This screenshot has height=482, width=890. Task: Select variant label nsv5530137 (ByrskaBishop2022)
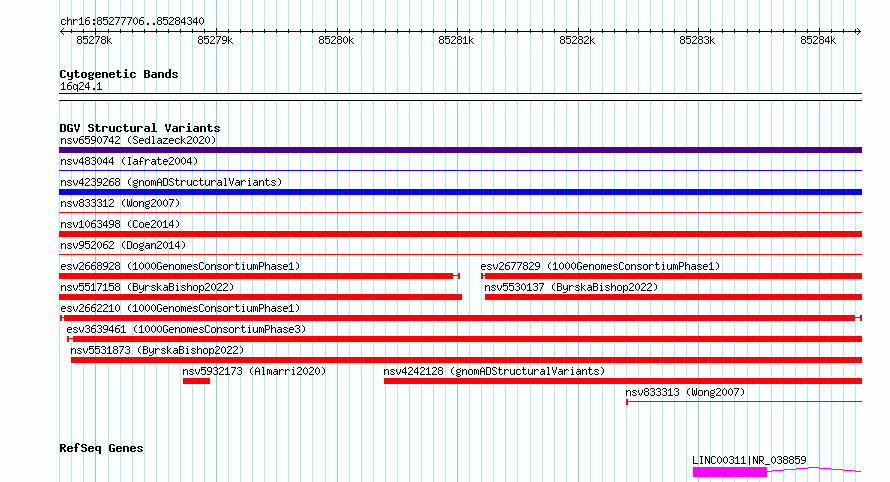(x=571, y=287)
